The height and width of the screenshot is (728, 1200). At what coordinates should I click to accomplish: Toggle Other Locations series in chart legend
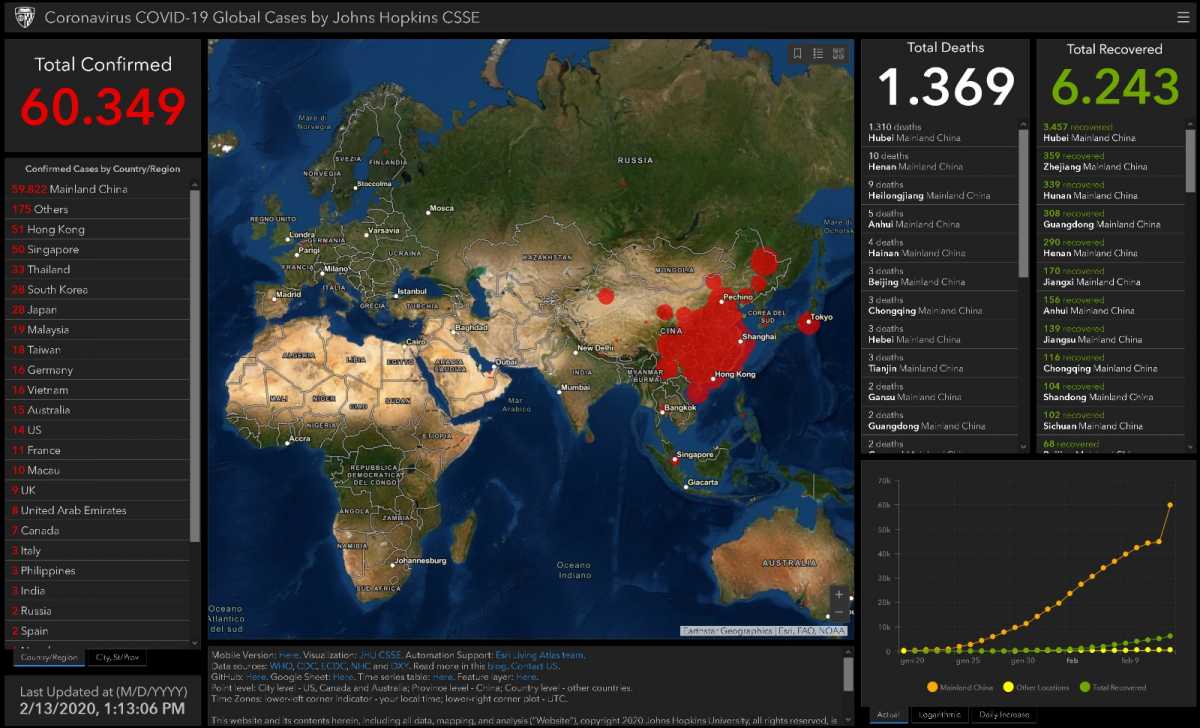pos(1034,687)
